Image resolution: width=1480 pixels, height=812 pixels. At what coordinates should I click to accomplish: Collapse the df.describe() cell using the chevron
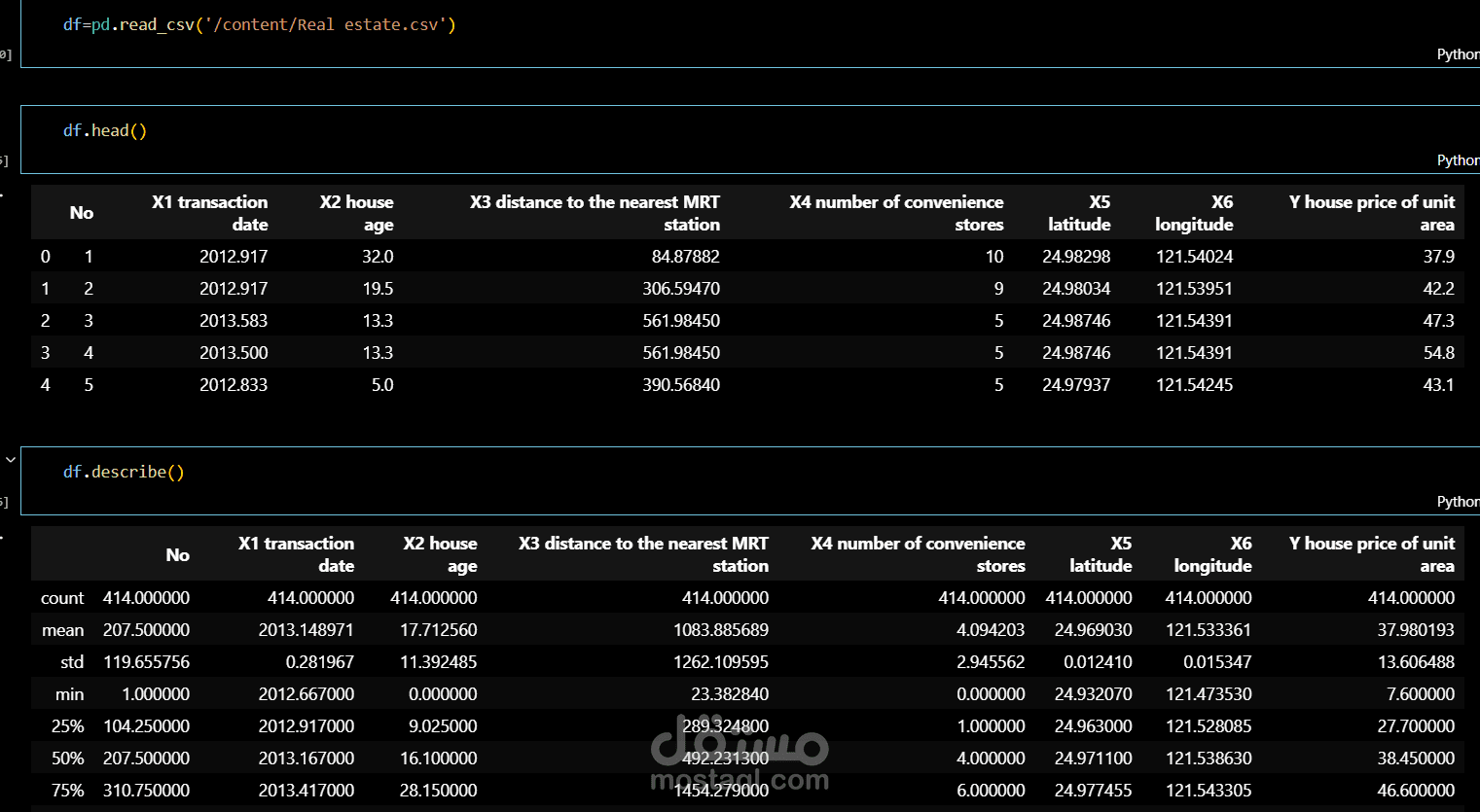pyautogui.click(x=11, y=459)
